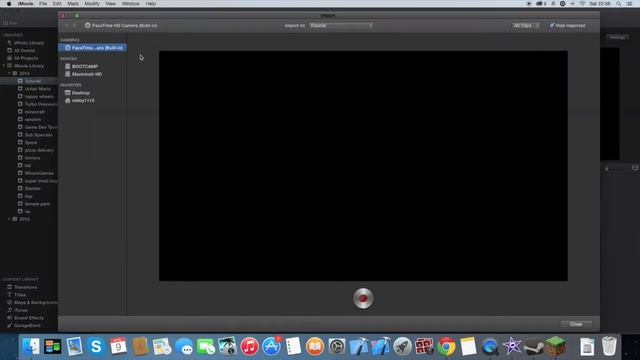
Task: Open iBooks from the Dock
Action: (x=315, y=347)
